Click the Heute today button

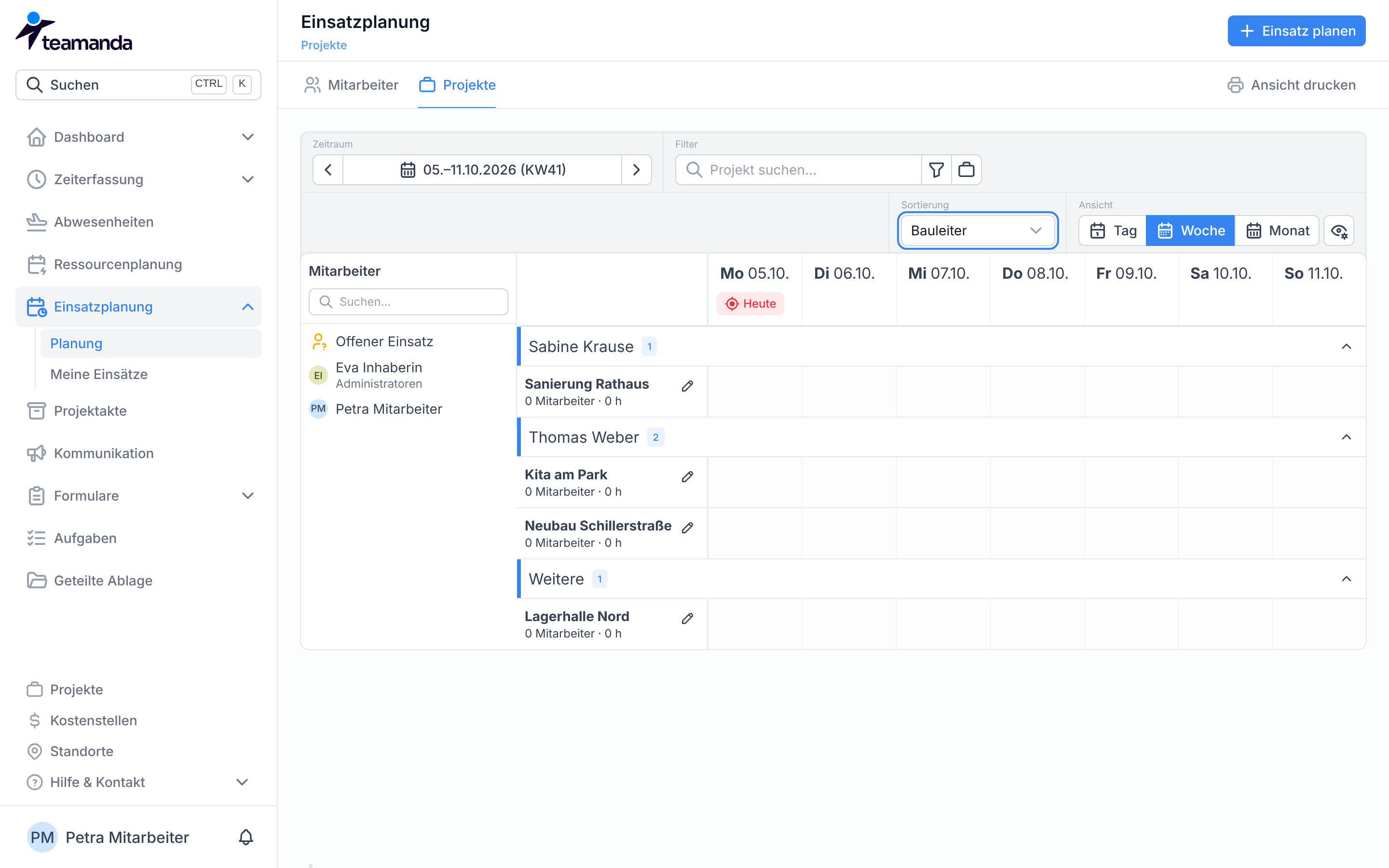pyautogui.click(x=750, y=304)
